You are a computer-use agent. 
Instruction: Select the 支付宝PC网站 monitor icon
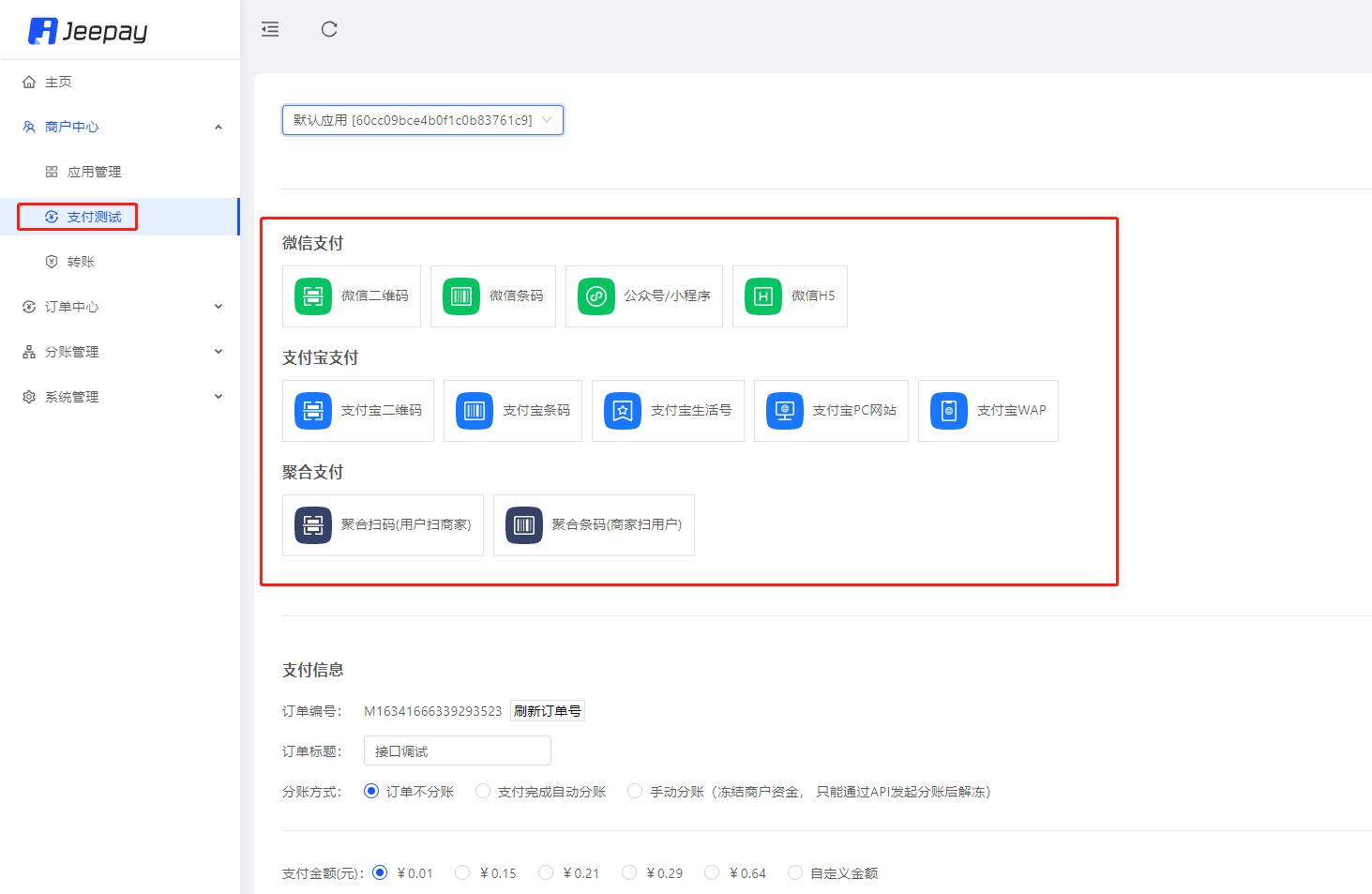pyautogui.click(x=785, y=411)
